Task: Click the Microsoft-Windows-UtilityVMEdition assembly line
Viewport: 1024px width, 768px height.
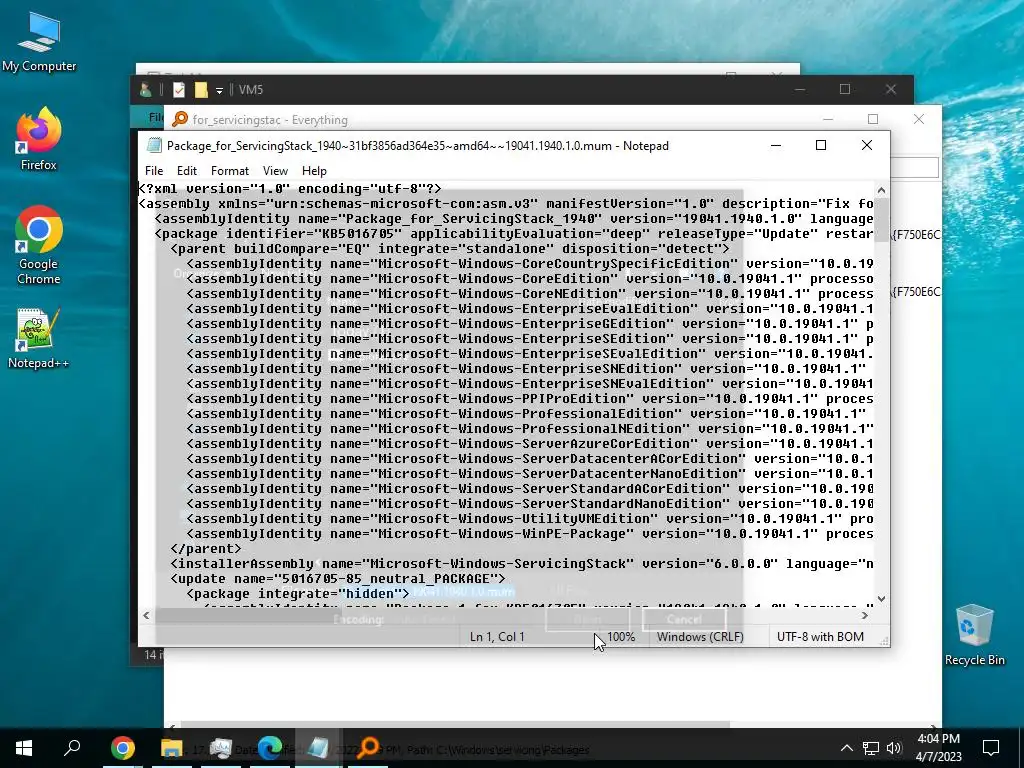Action: pos(530,519)
